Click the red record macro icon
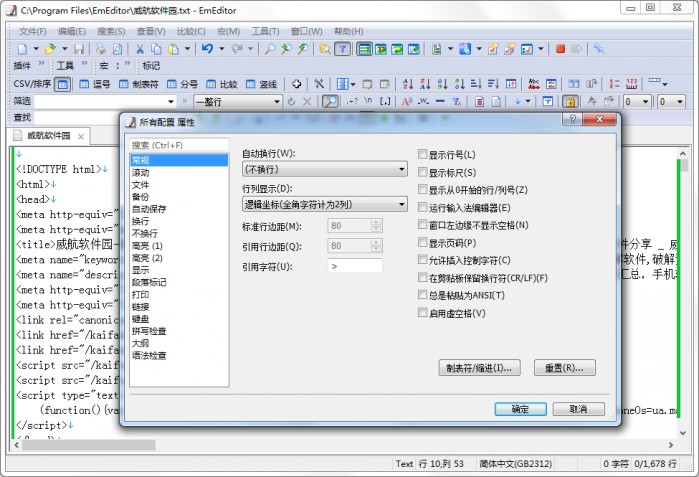The image size is (699, 477). tap(560, 49)
